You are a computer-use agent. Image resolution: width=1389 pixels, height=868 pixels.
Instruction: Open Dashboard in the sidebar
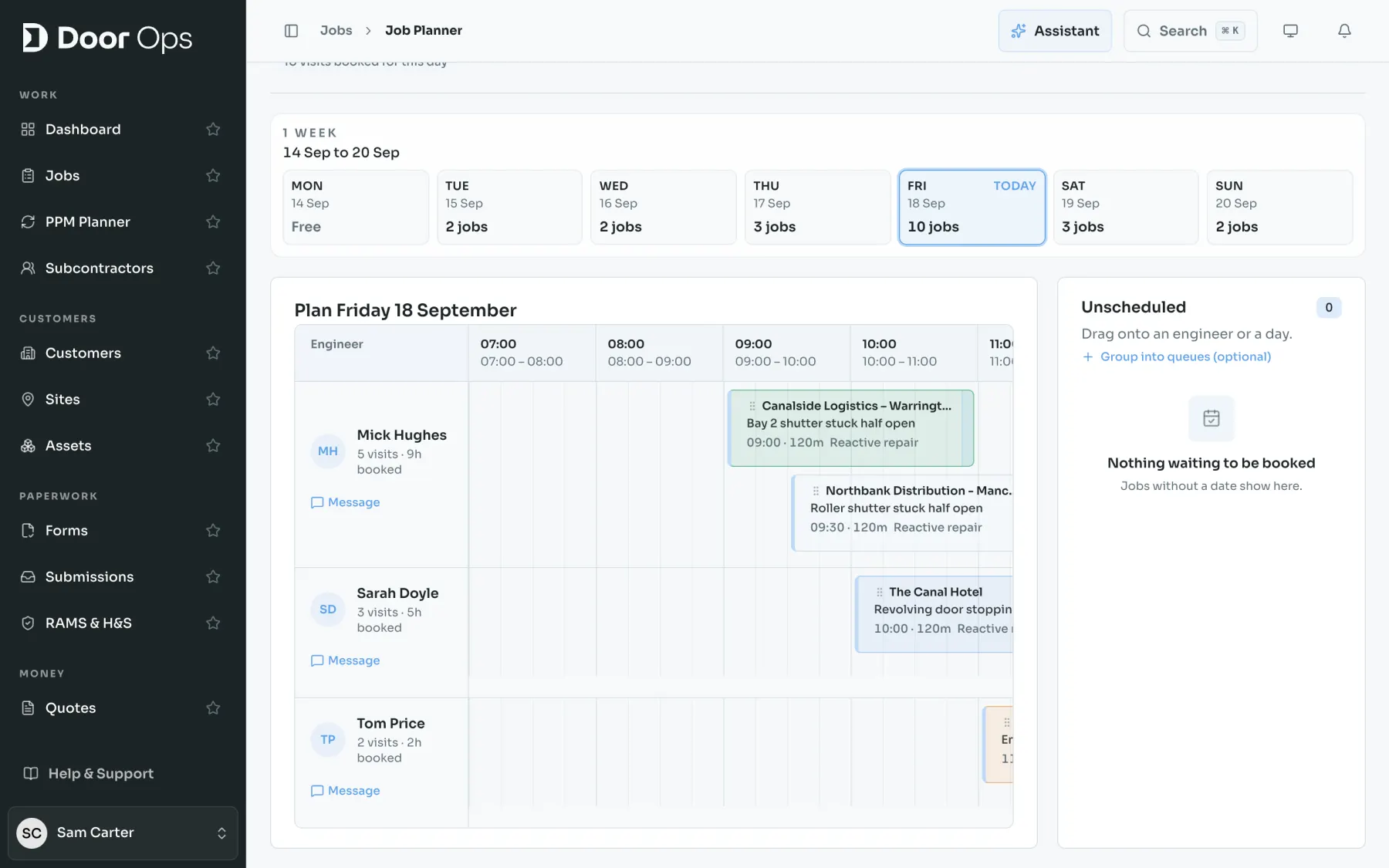pyautogui.click(x=83, y=129)
